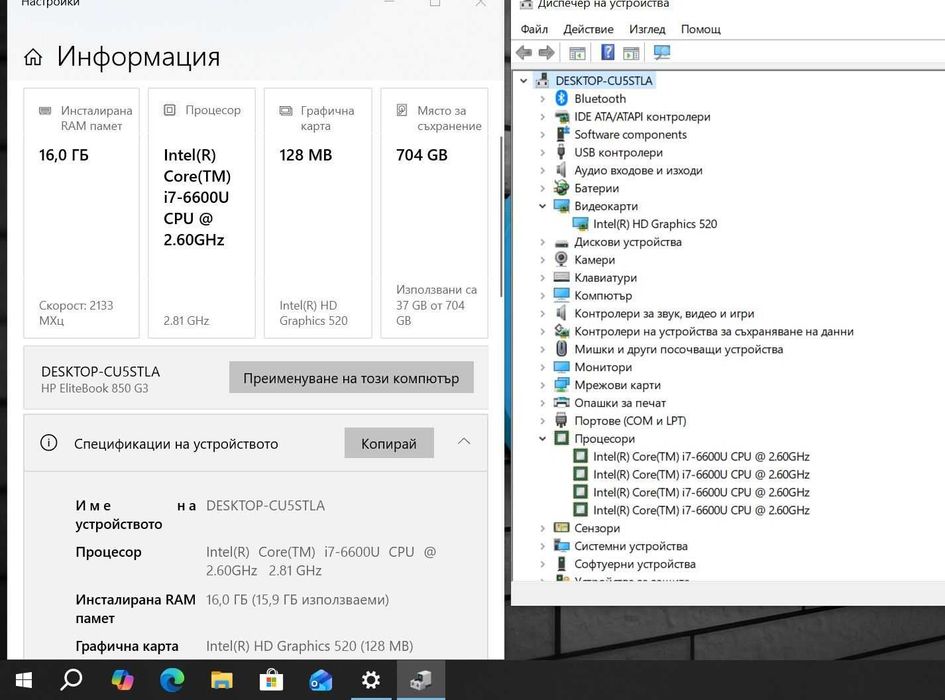Switch to Settings gear in taskbar
Screen dimensions: 945x700
click(x=371, y=680)
